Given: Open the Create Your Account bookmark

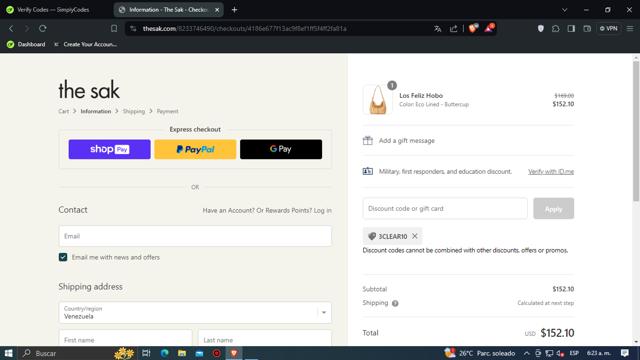Looking at the screenshot, I should coord(85,44).
